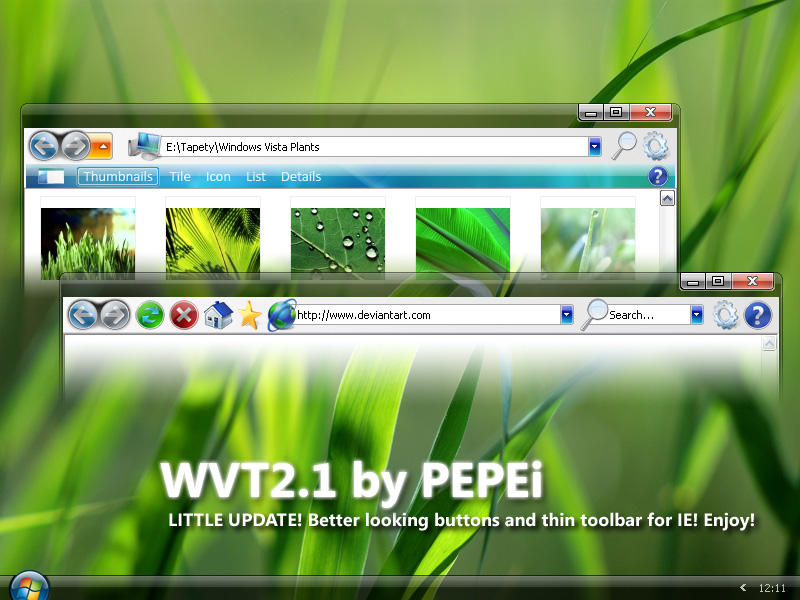Select the grass at sunset thumbnail
This screenshot has height=600, width=800.
click(x=88, y=243)
